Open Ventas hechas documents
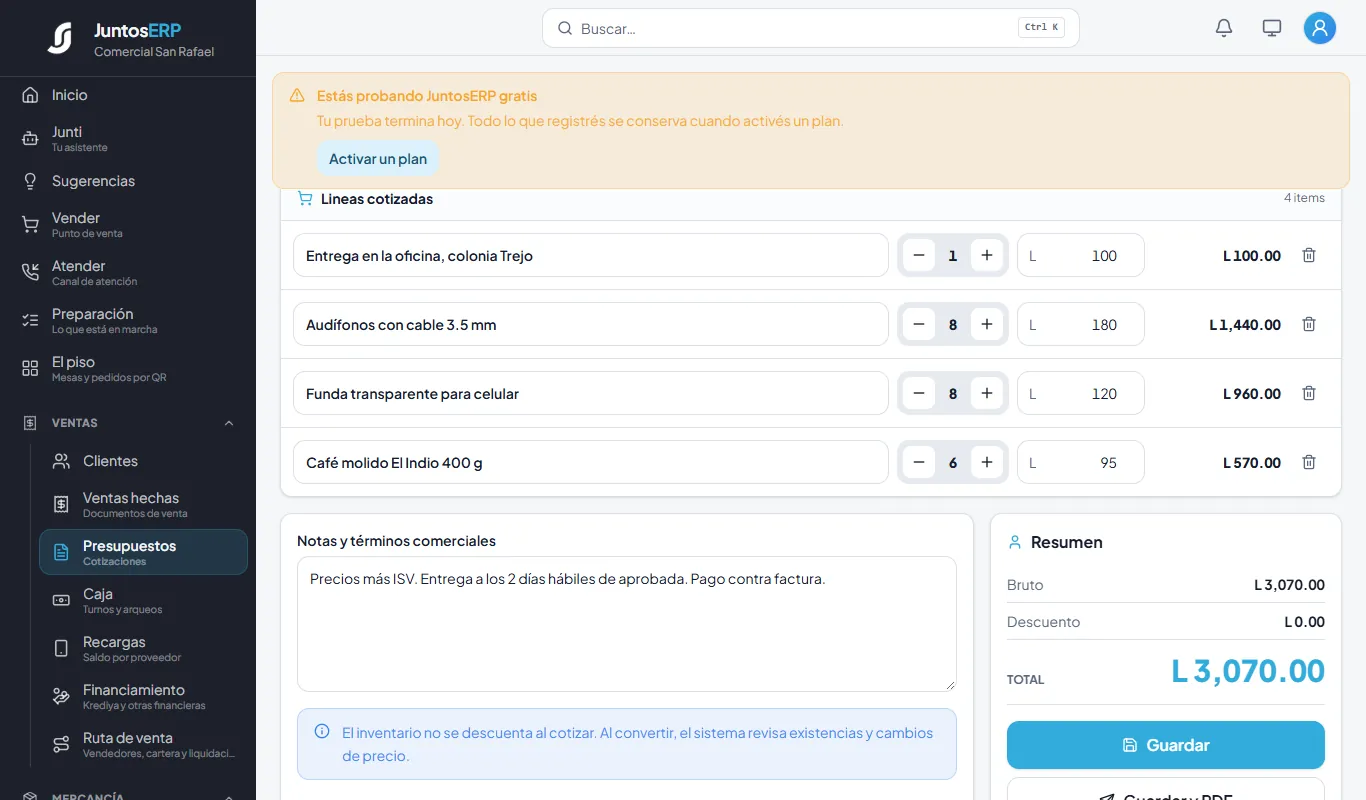 pos(143,504)
